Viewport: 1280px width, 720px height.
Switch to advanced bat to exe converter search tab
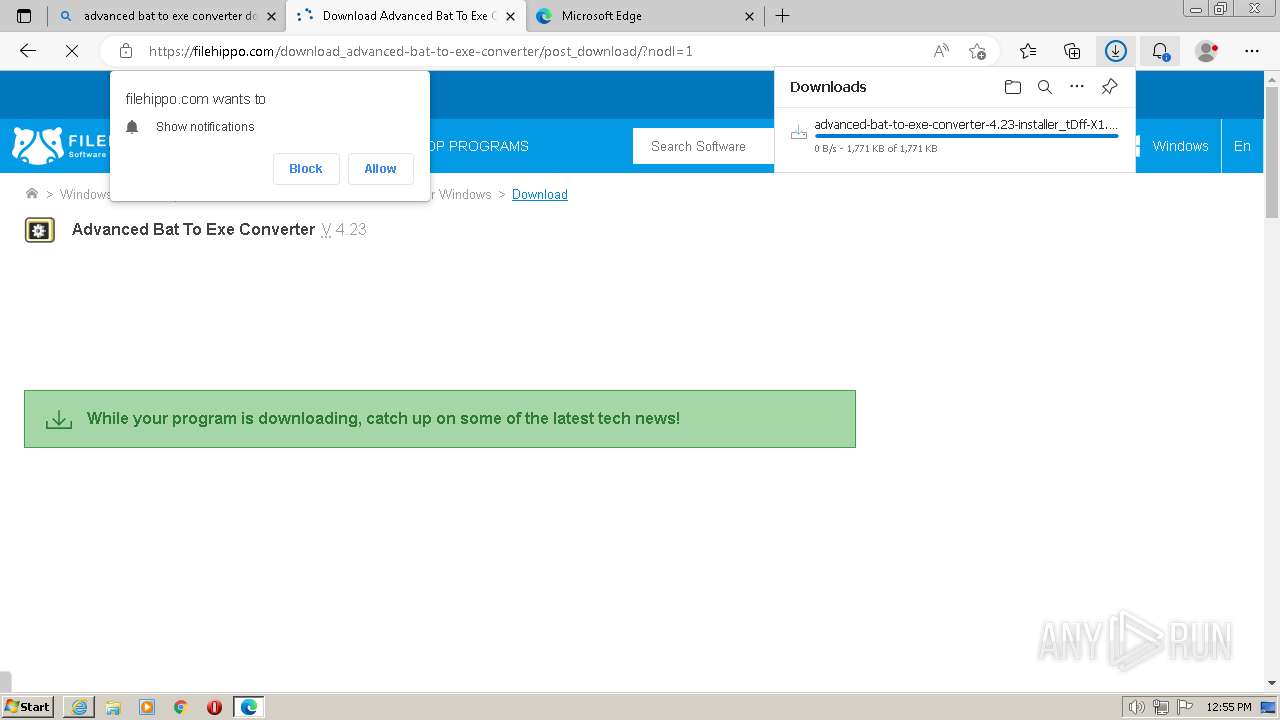click(x=166, y=16)
